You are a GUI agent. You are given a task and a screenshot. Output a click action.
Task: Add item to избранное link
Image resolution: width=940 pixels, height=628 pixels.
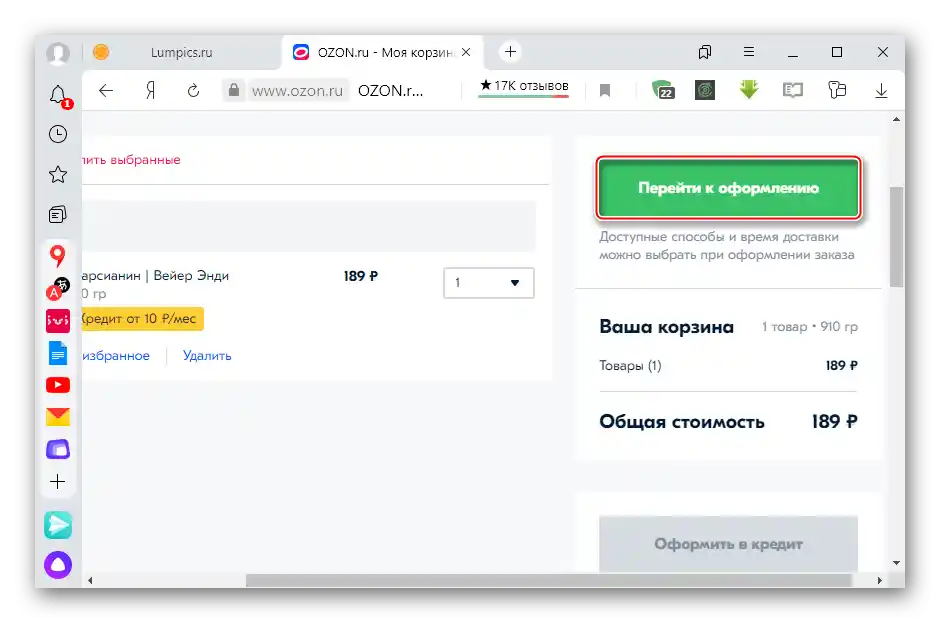[116, 355]
